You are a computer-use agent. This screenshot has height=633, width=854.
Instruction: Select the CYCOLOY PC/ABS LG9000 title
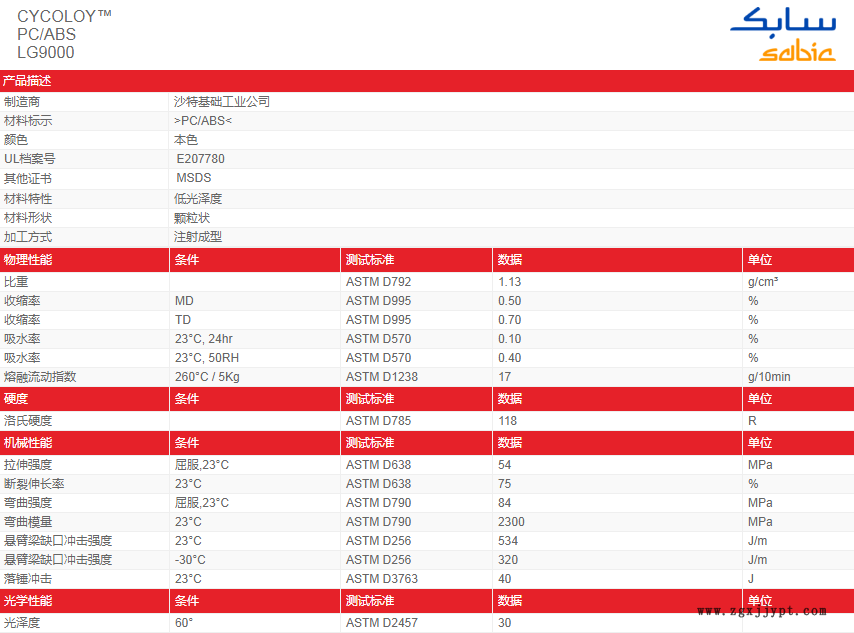(64, 34)
